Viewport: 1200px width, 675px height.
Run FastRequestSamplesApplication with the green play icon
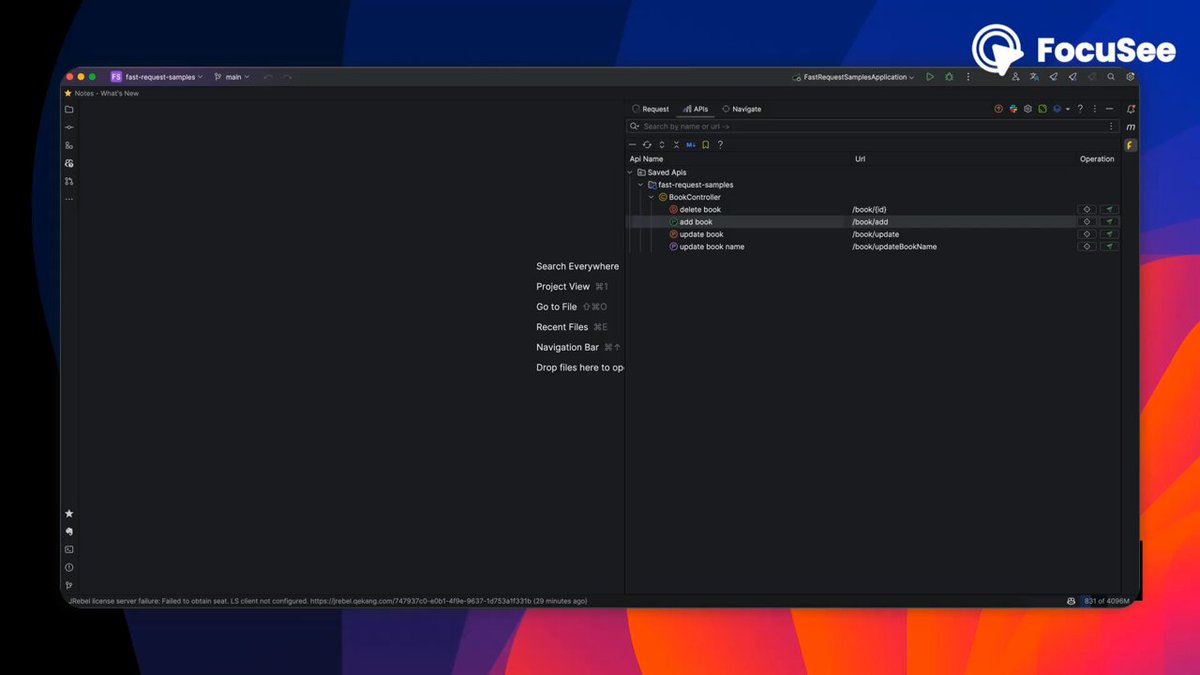(x=930, y=77)
